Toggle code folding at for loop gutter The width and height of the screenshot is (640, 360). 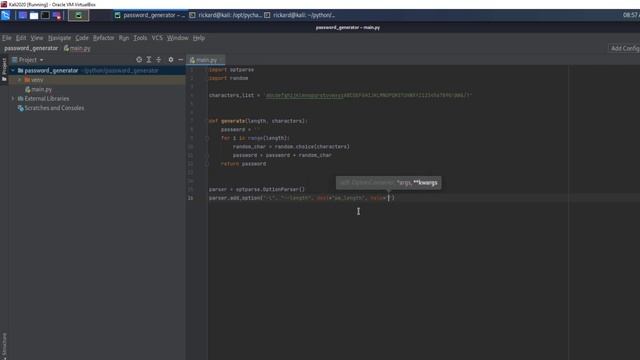(207, 138)
